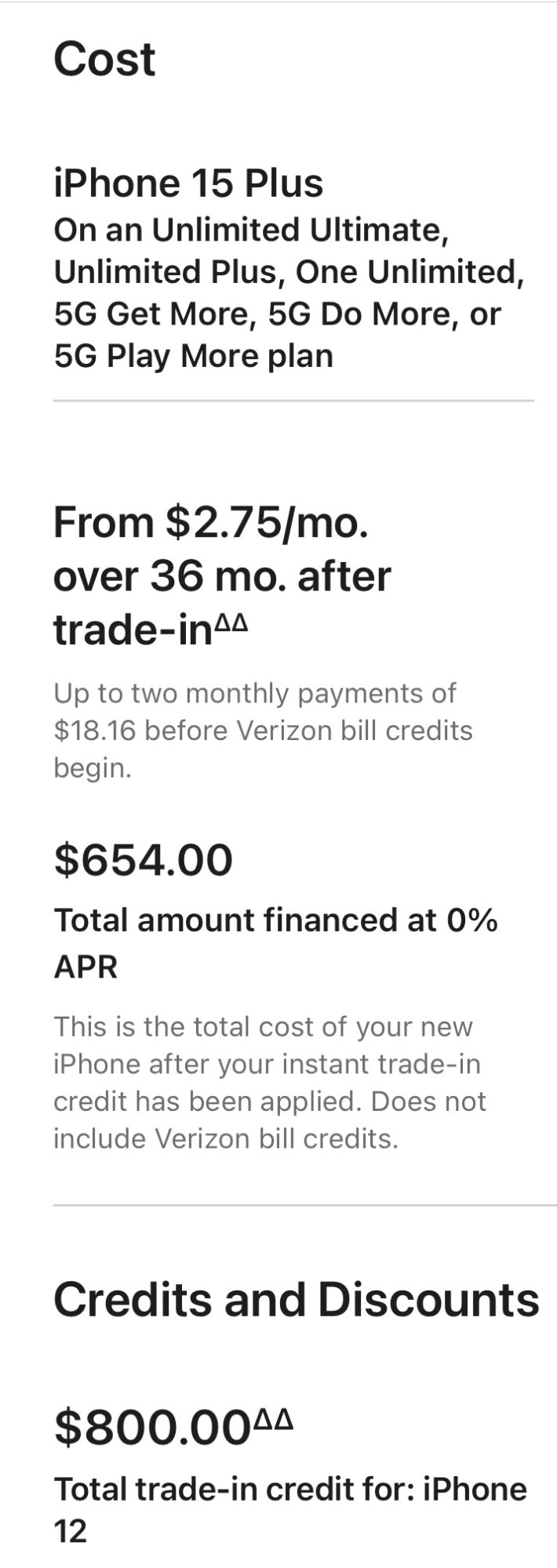Image resolution: width=557 pixels, height=1568 pixels.
Task: Tap the footnote triangles after trade-in
Action: pyautogui.click(x=231, y=623)
